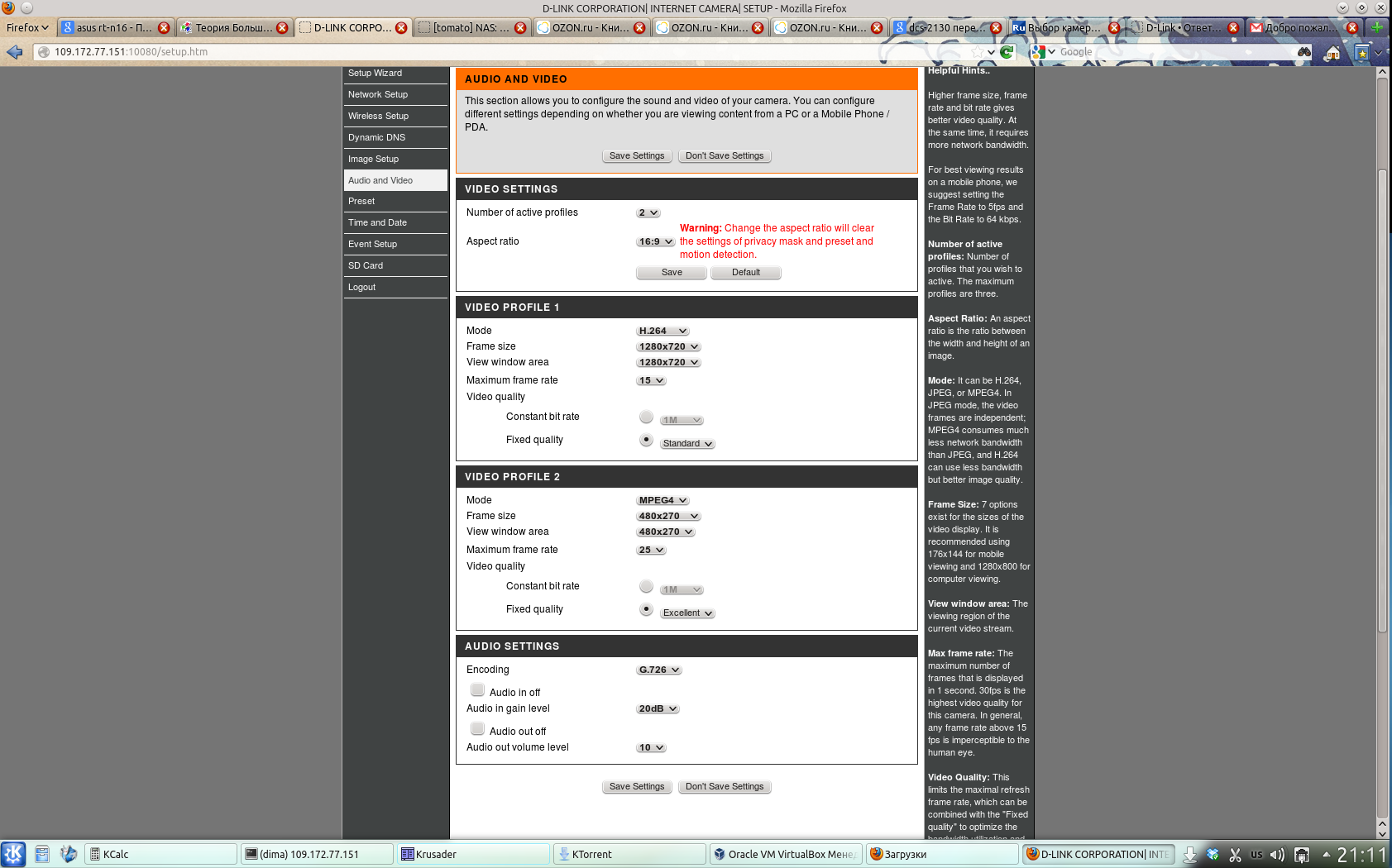Screen dimensions: 1392x868
Task: Open the bookmarks menu icon
Action: (1361, 53)
